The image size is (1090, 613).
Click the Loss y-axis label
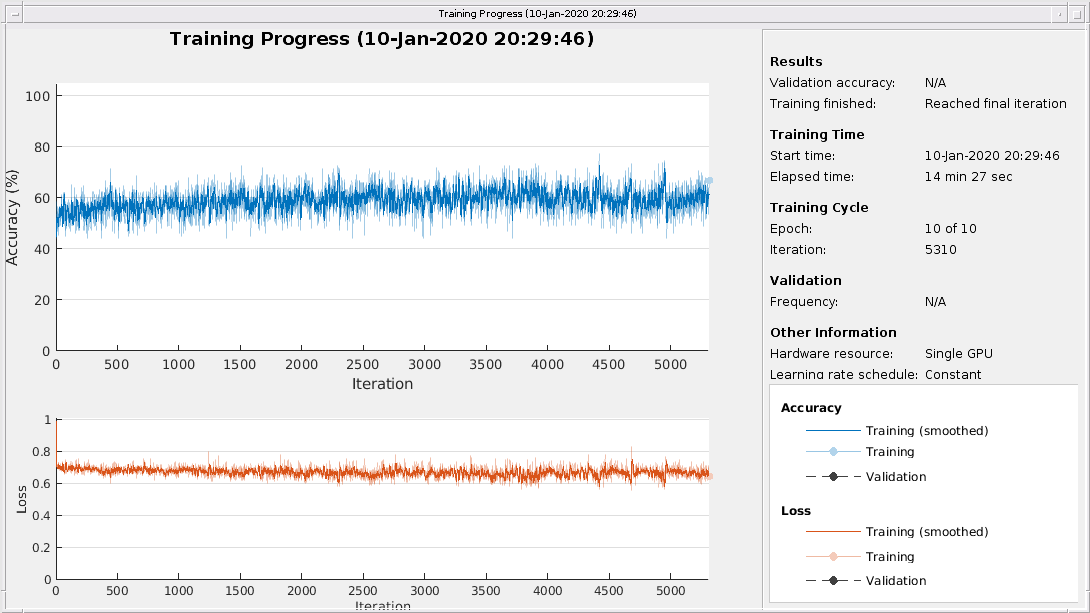(x=21, y=500)
